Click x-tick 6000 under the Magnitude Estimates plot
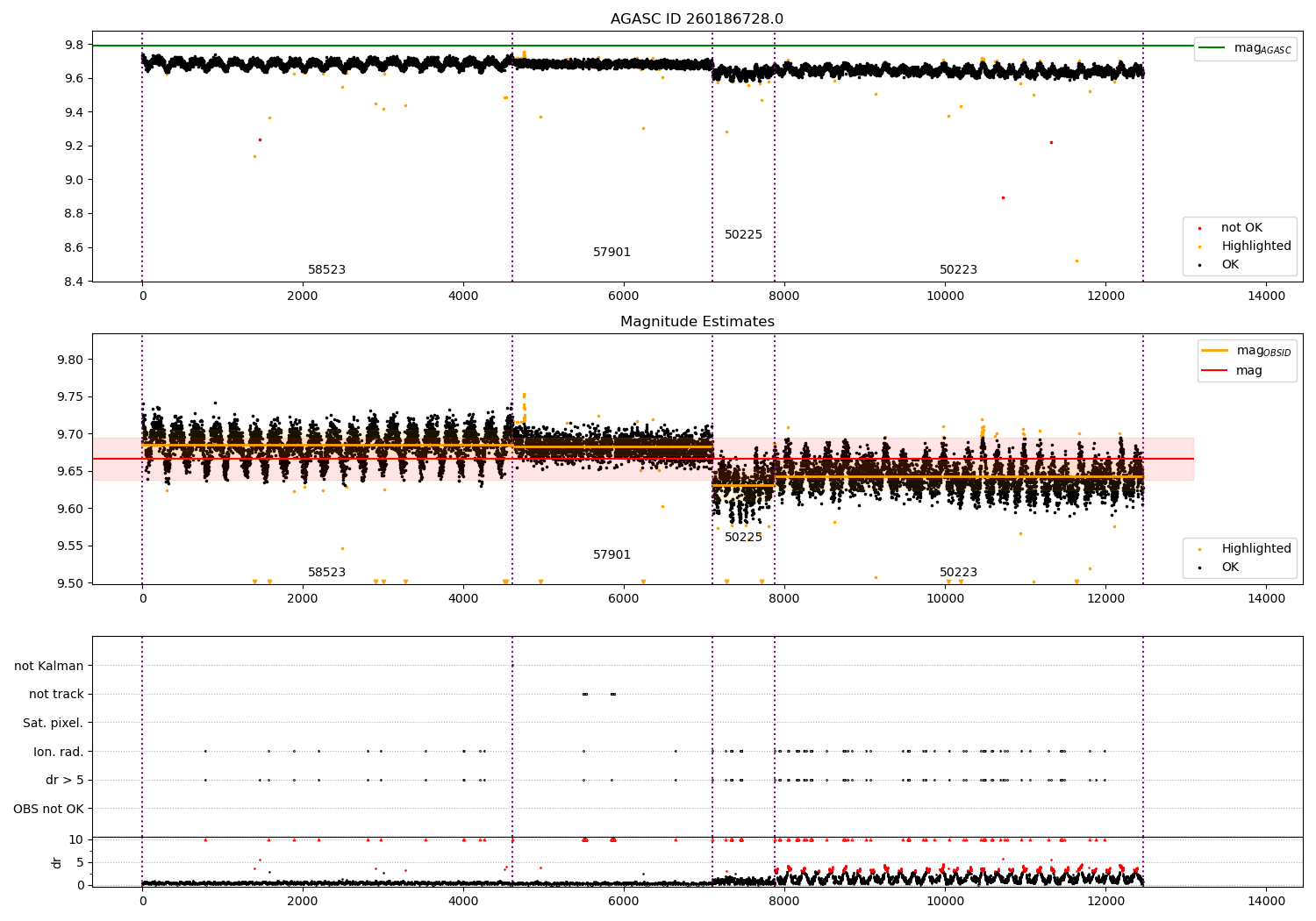 click(x=624, y=599)
